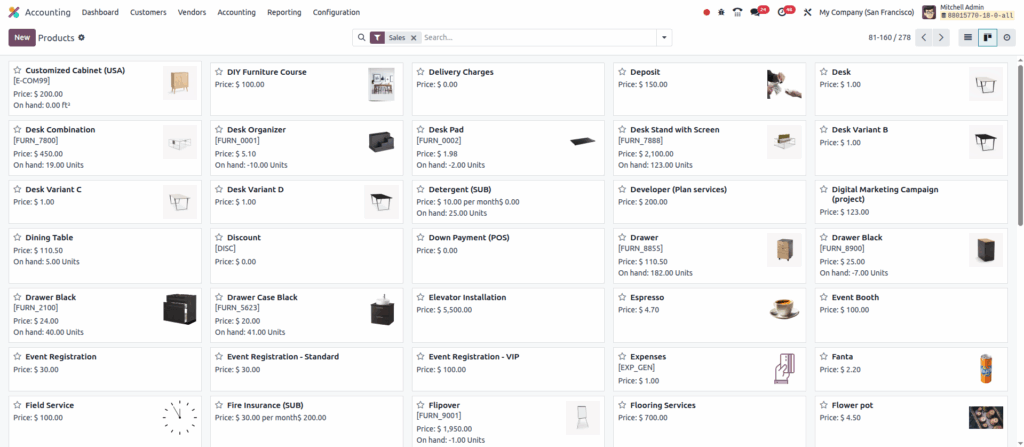This screenshot has height=447, width=1024.
Task: Open the Products gear settings icon
Action: pos(82,38)
